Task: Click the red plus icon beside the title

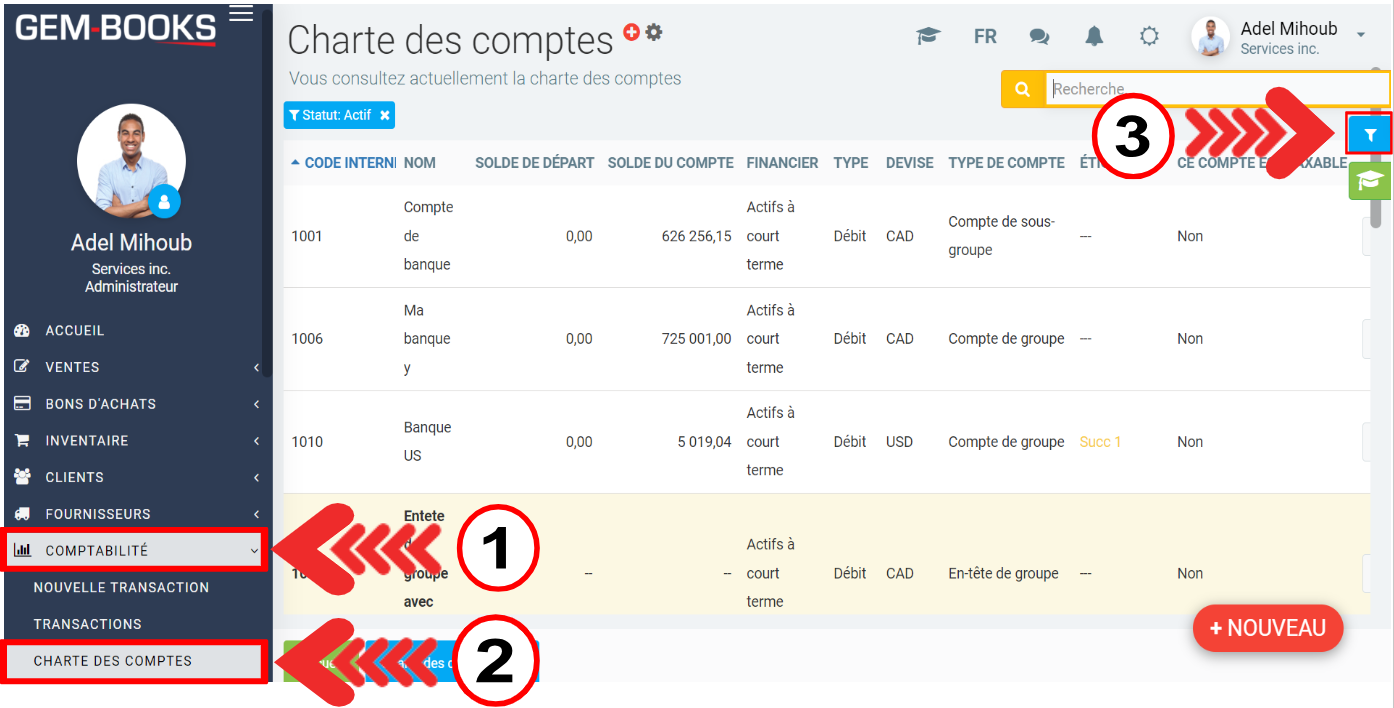Action: tap(631, 32)
